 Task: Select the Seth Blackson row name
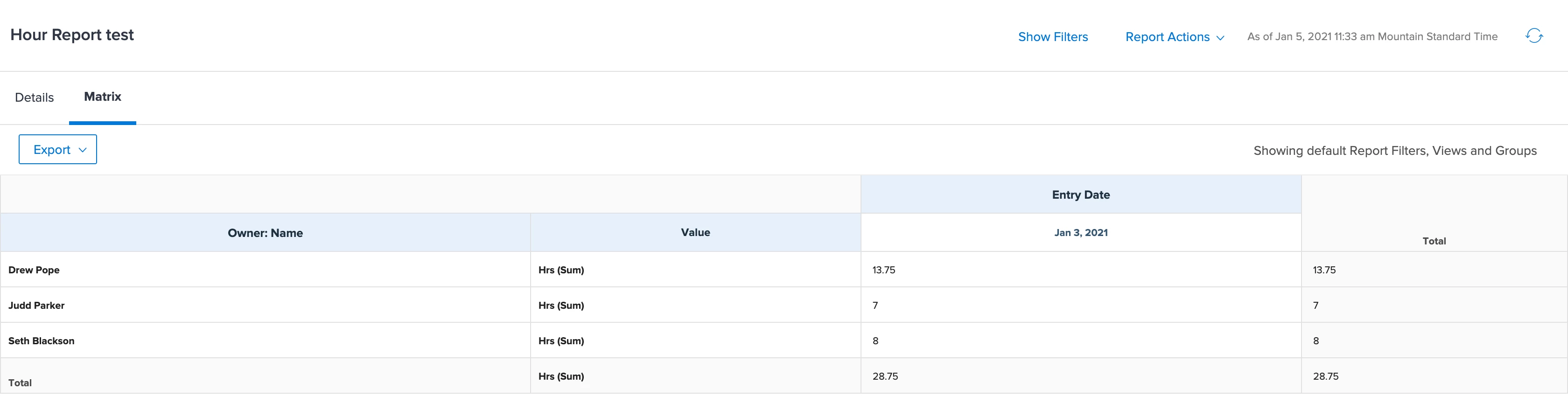coord(42,341)
